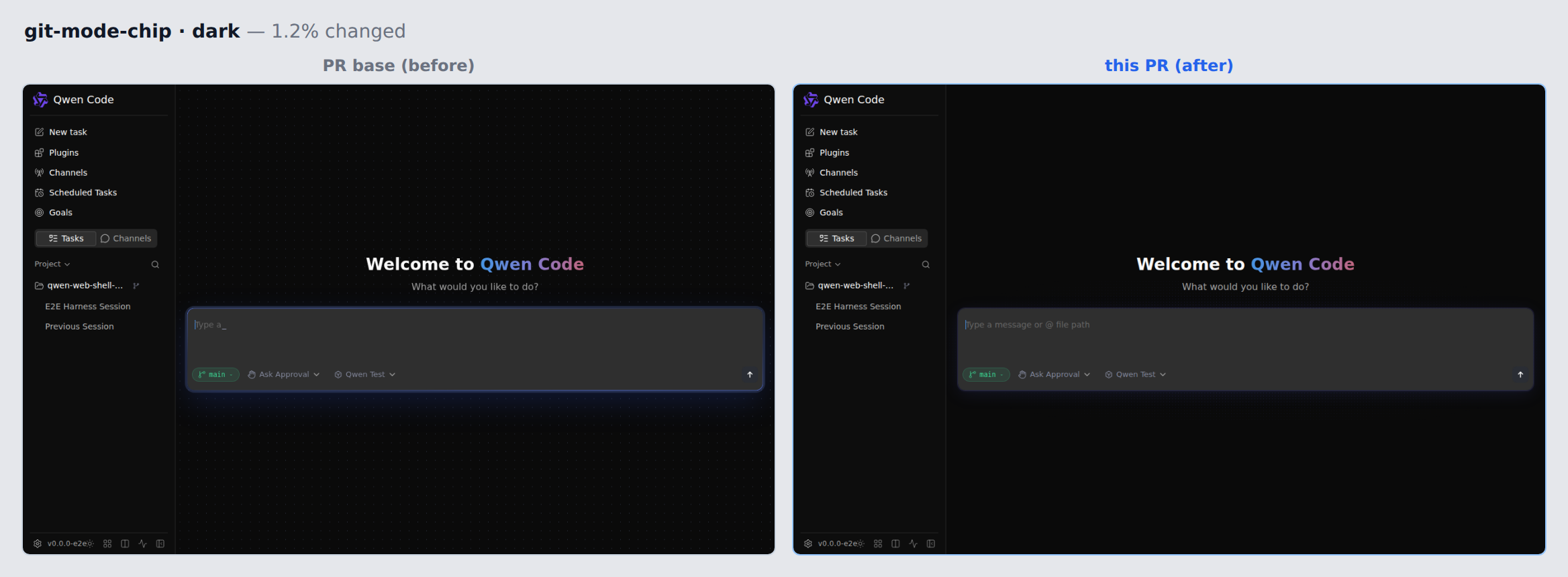This screenshot has width=1568, height=577.
Task: Open Goals in the after panel
Action: coord(824,213)
